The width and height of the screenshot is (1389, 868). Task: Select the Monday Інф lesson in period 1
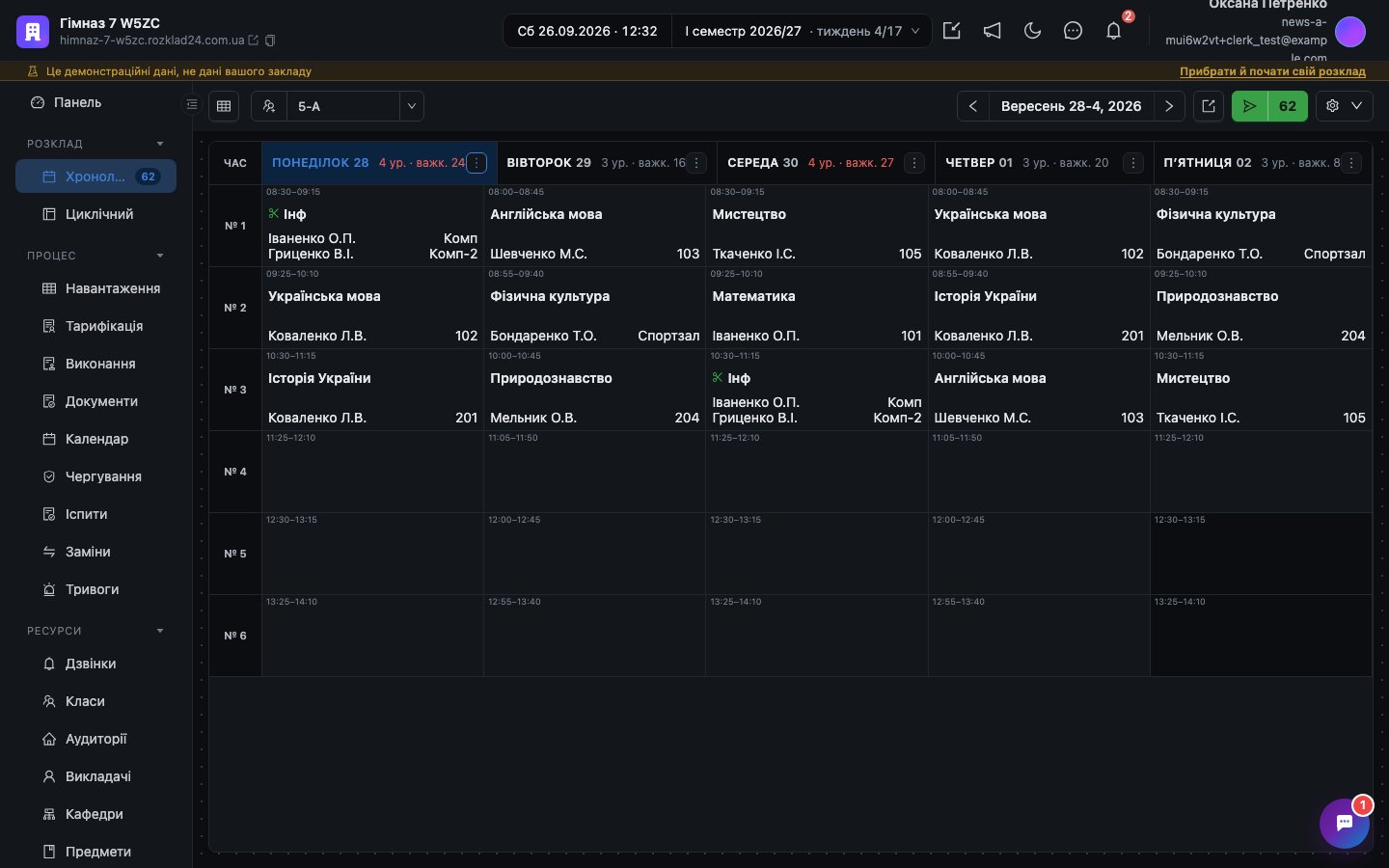(x=373, y=226)
